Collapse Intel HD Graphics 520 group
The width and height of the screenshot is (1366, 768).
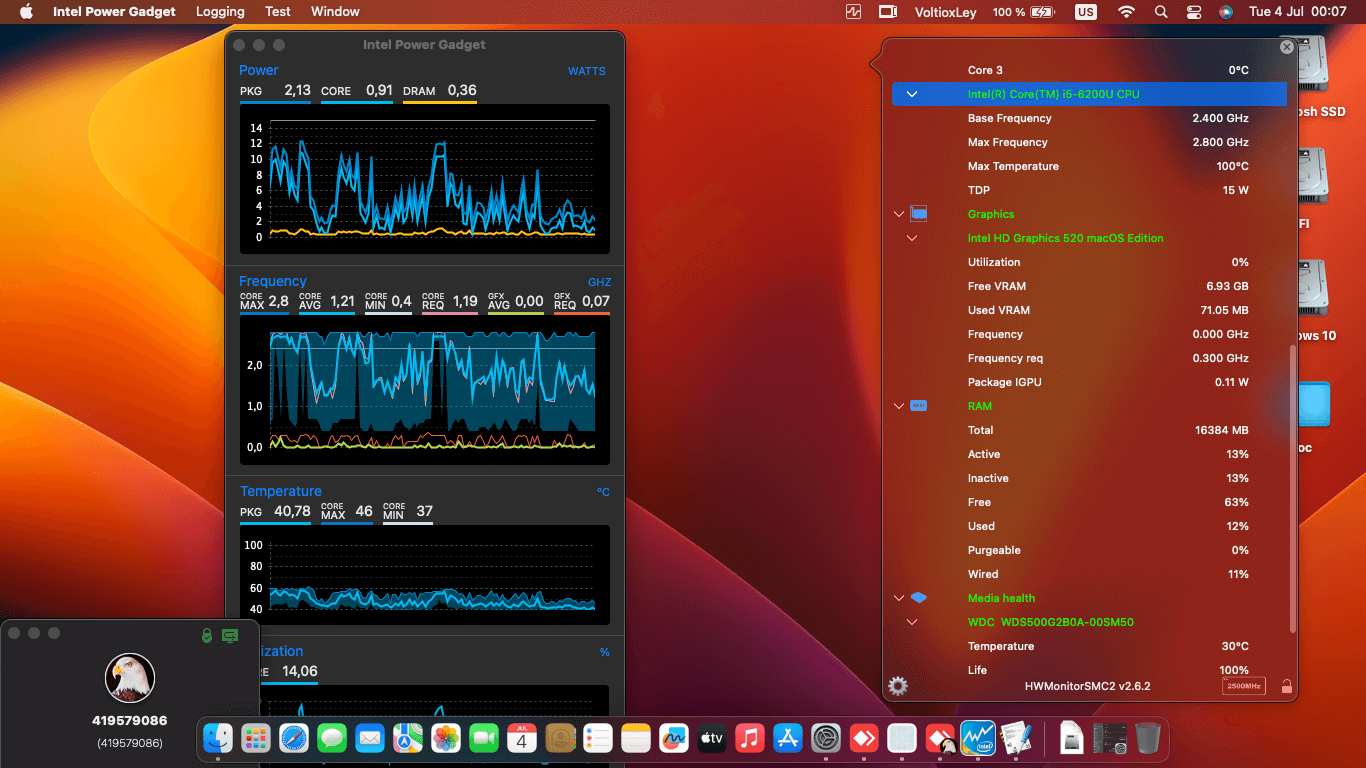pyautogui.click(x=912, y=238)
